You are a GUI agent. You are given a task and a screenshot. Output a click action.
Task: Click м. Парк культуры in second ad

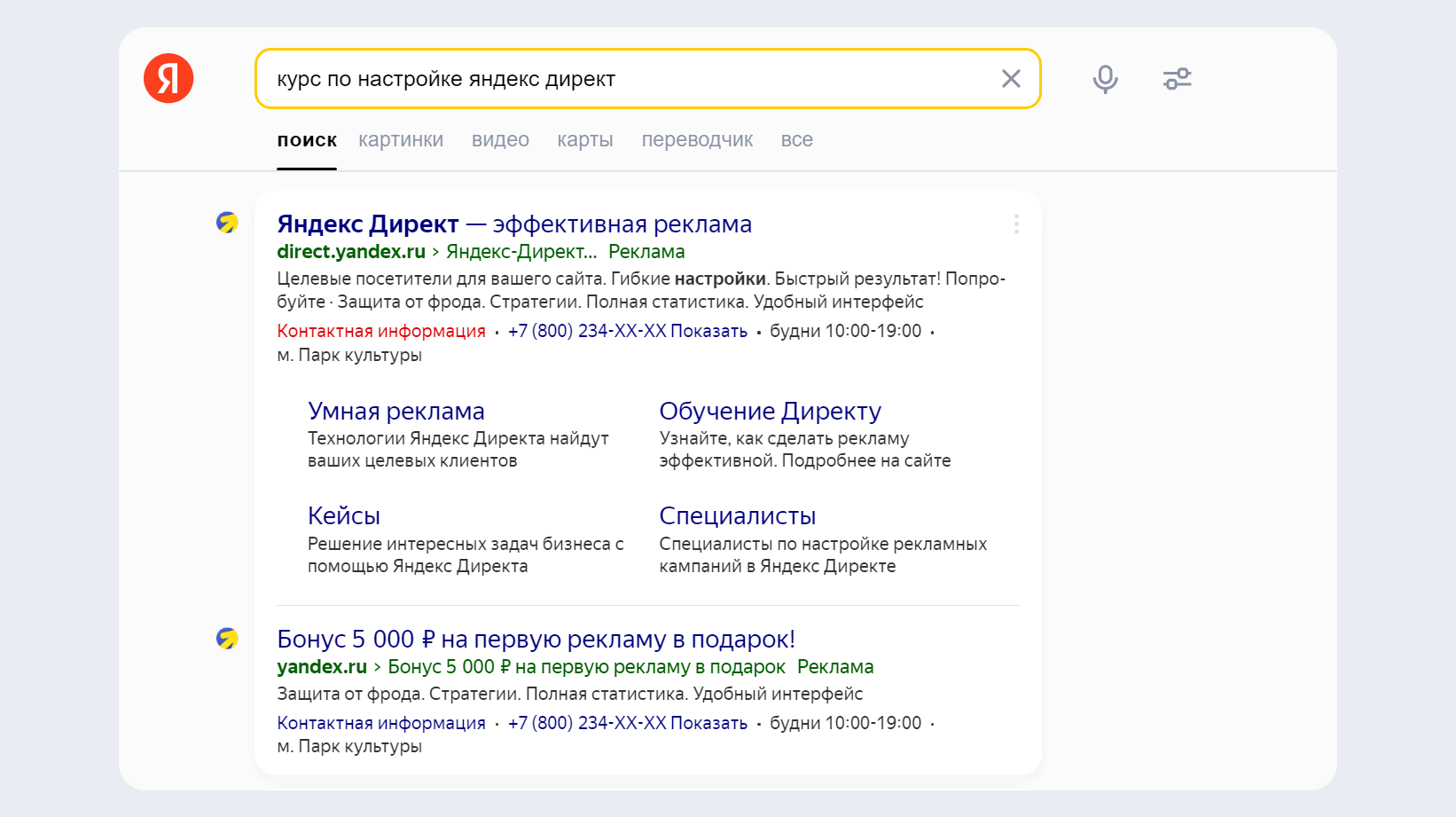(349, 746)
